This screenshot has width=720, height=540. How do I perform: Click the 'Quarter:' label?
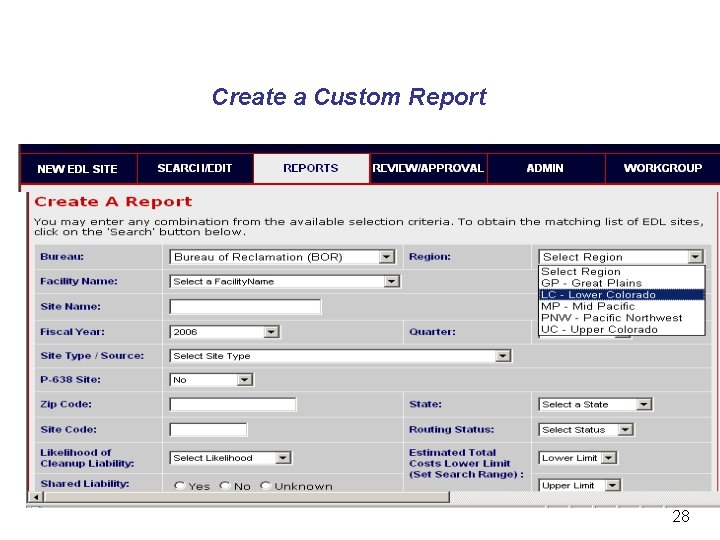pyautogui.click(x=432, y=332)
